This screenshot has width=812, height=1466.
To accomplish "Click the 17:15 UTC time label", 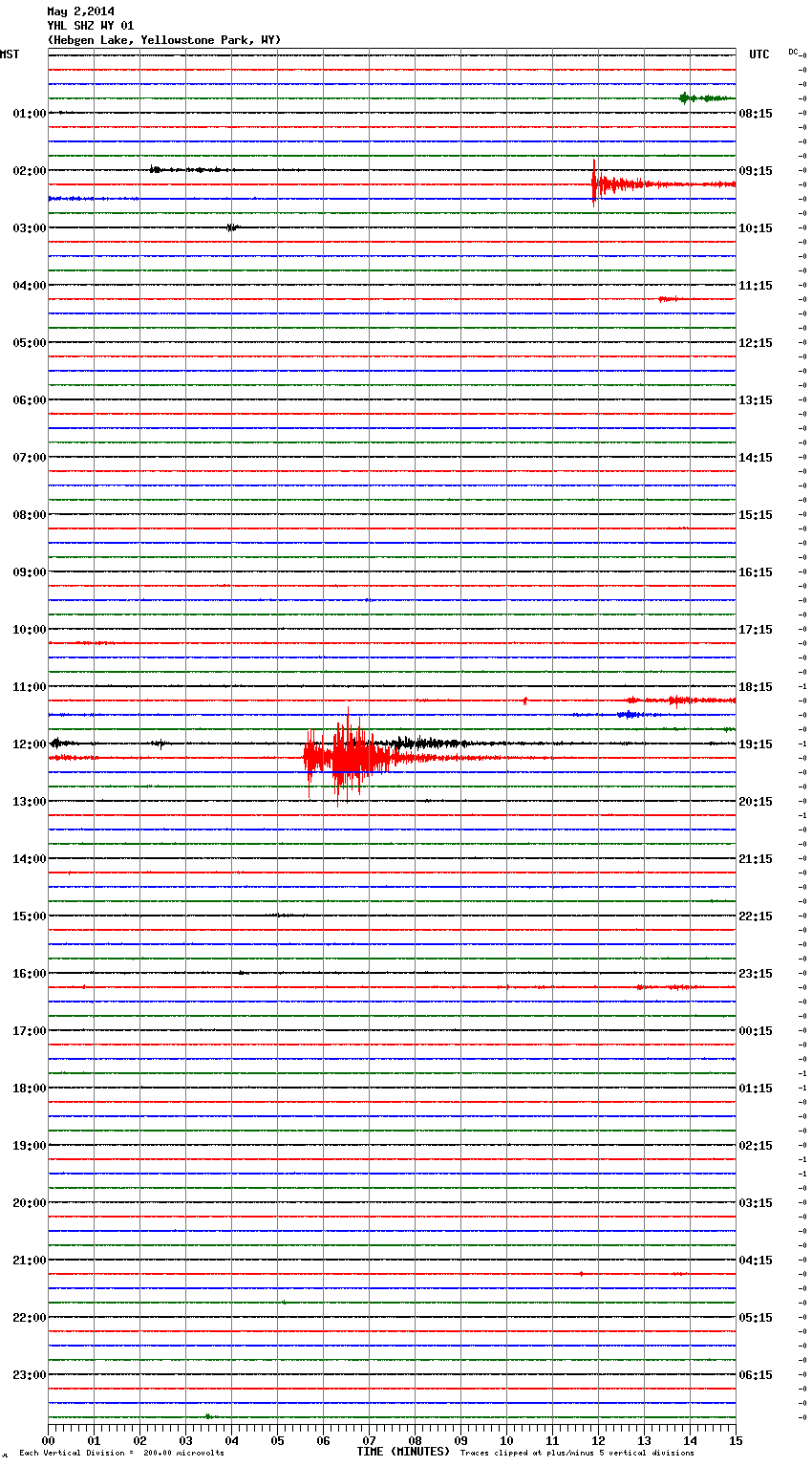I will point(756,630).
